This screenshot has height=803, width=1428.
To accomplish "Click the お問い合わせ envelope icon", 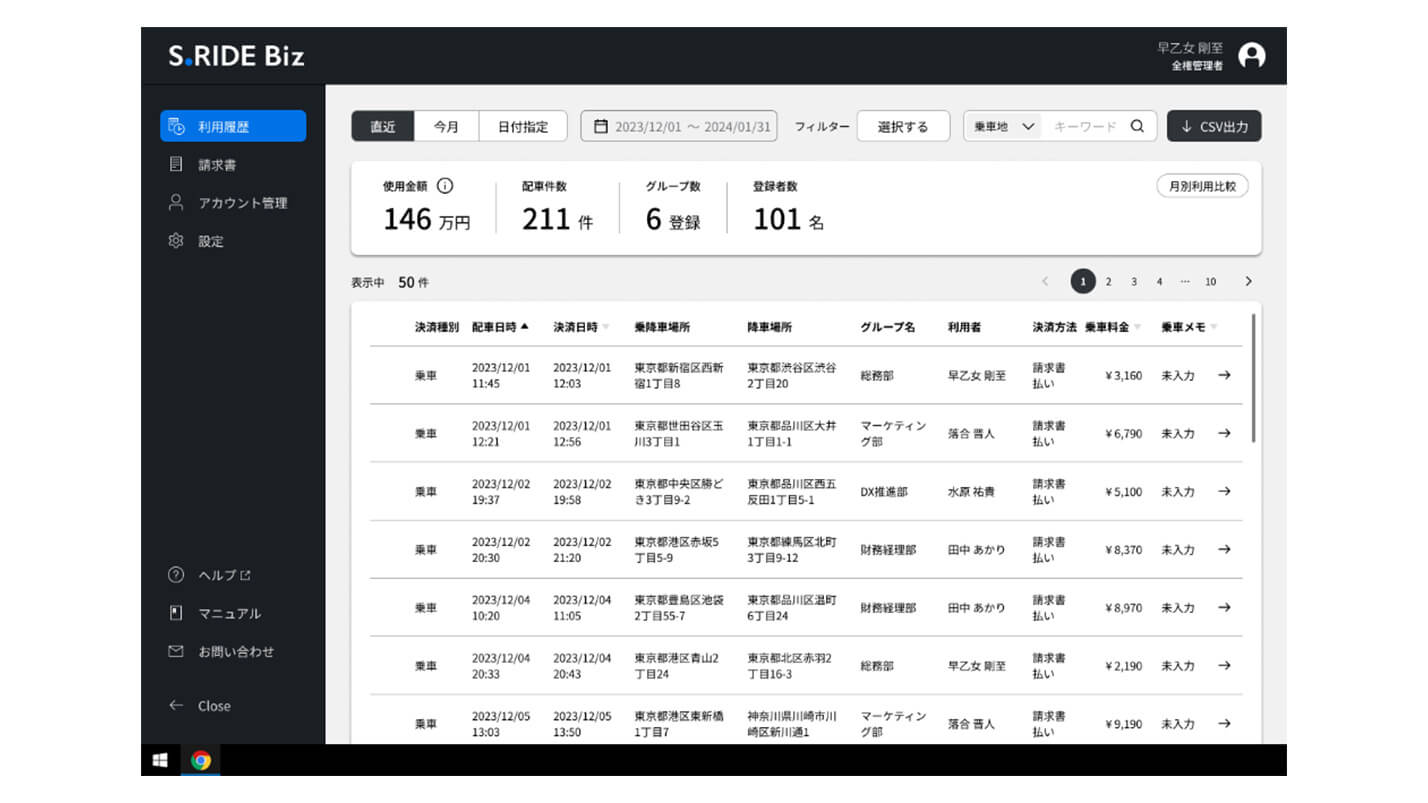I will (x=176, y=651).
